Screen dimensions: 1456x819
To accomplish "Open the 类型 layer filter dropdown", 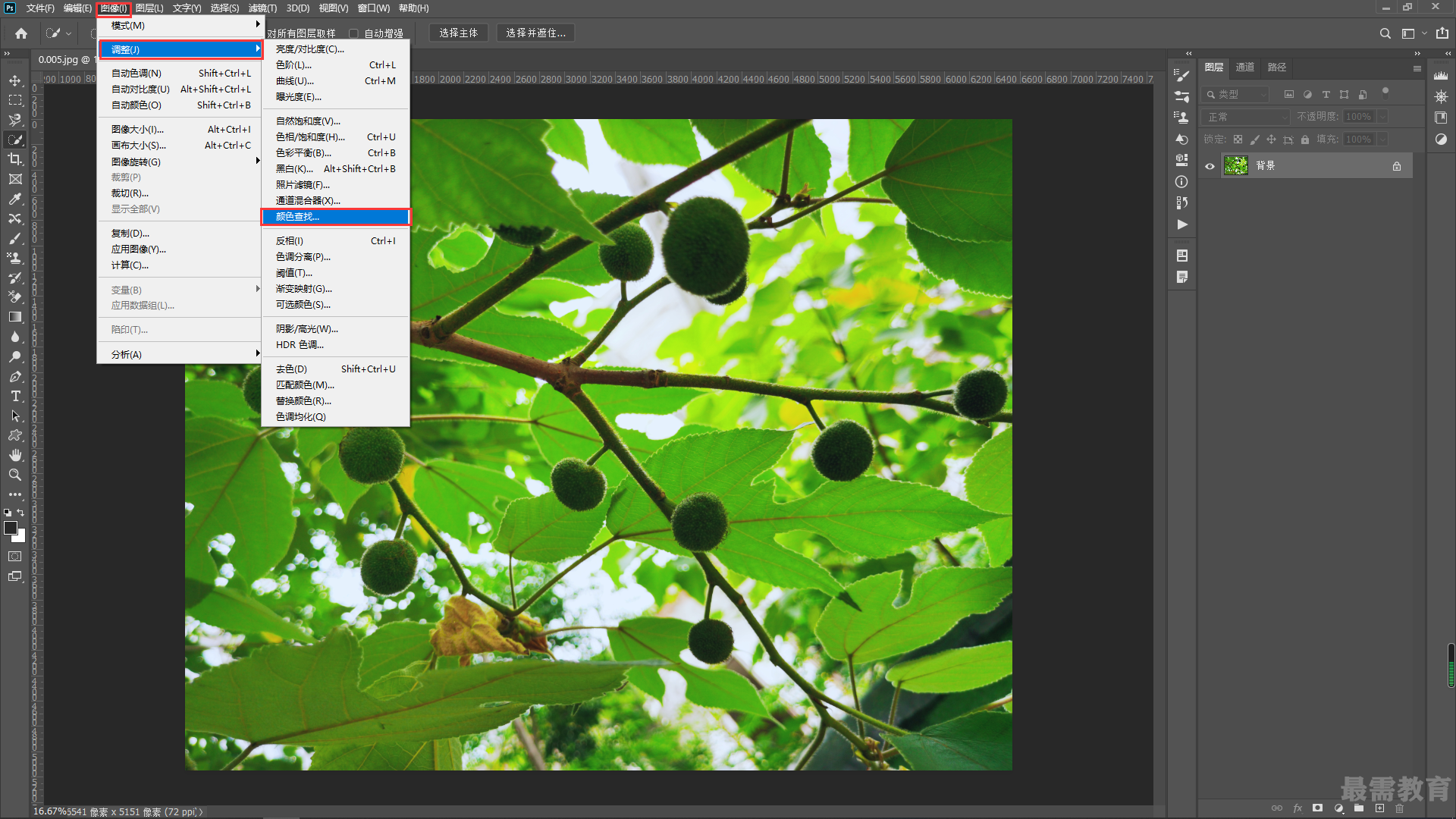I will pyautogui.click(x=1236, y=95).
